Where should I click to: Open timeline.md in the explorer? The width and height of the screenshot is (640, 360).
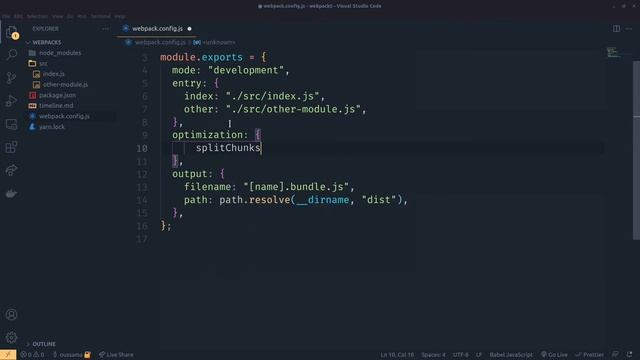tap(56, 106)
